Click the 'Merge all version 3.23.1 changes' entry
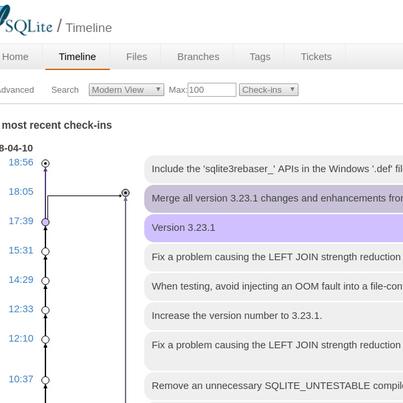Viewport: 403px width, 403px height. [274, 198]
